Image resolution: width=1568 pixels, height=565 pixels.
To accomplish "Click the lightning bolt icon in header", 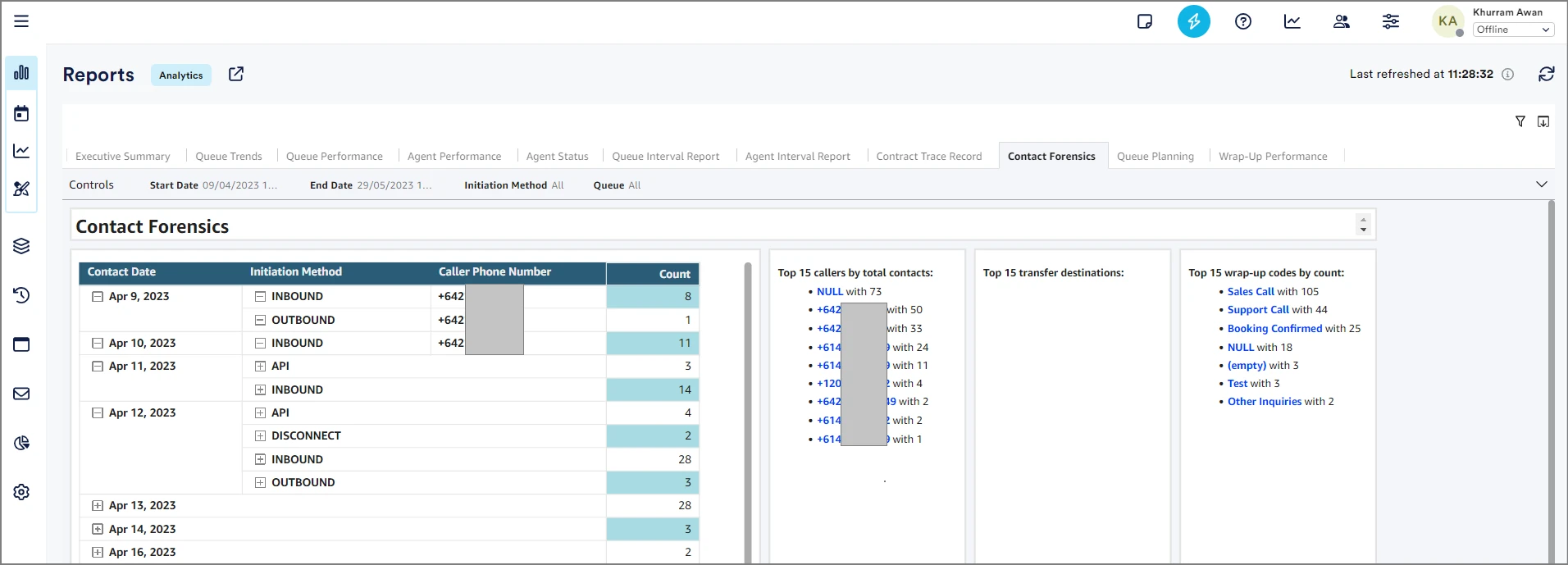I will click(1193, 22).
